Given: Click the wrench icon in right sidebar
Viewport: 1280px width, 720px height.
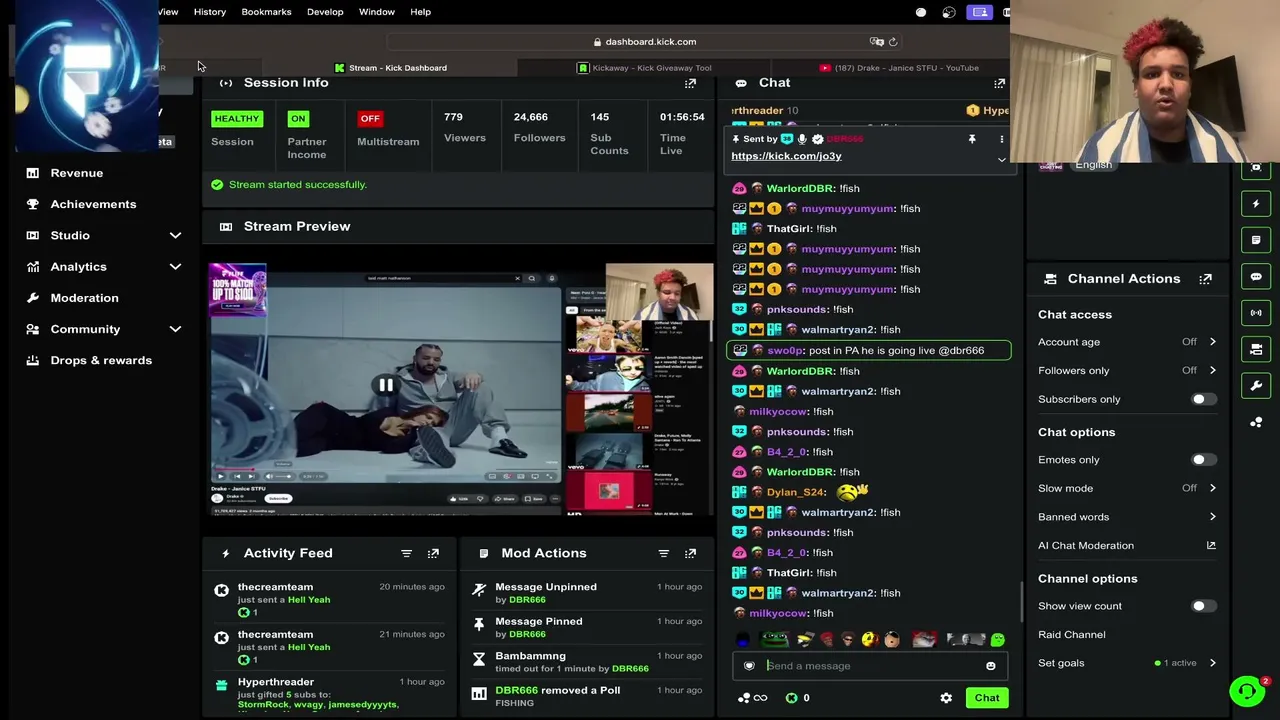Looking at the screenshot, I should tap(1256, 385).
